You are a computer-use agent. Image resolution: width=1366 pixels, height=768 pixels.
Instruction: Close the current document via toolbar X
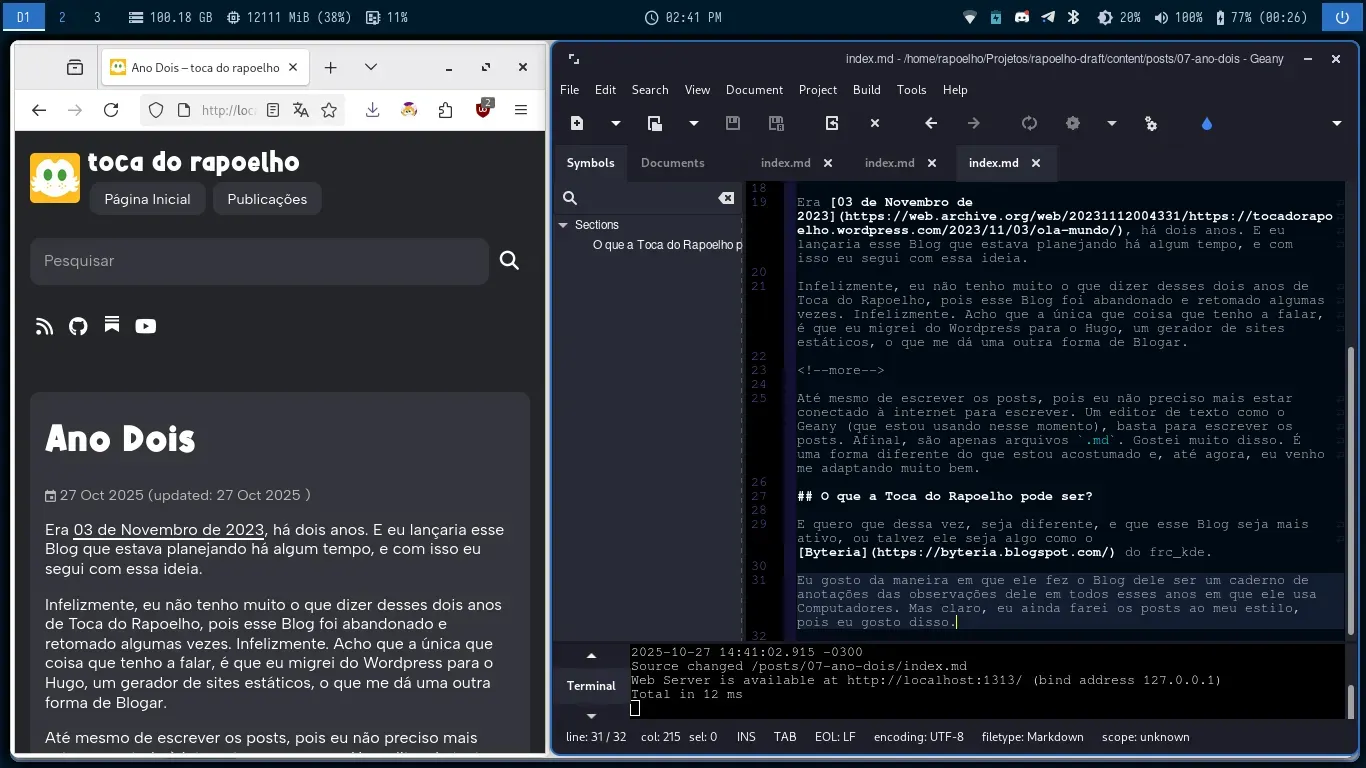(875, 123)
